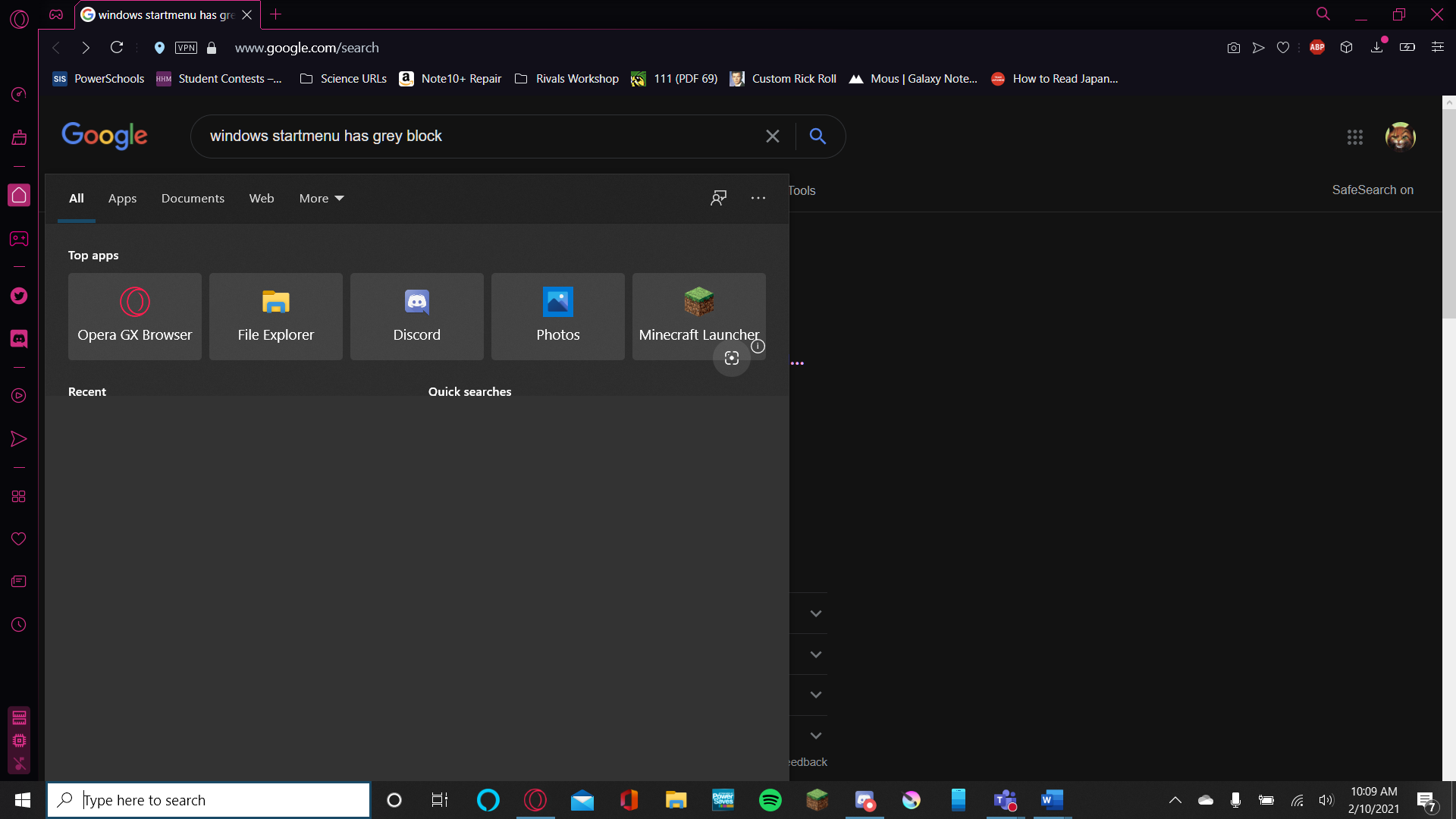Image resolution: width=1456 pixels, height=819 pixels.
Task: Open Google apps grid icon
Action: (1355, 137)
